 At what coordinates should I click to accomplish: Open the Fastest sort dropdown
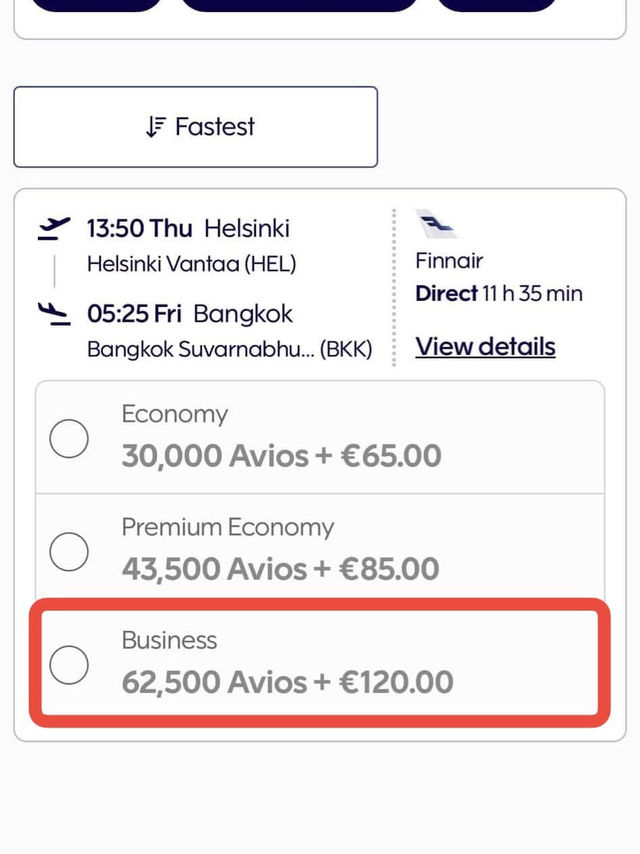click(196, 127)
